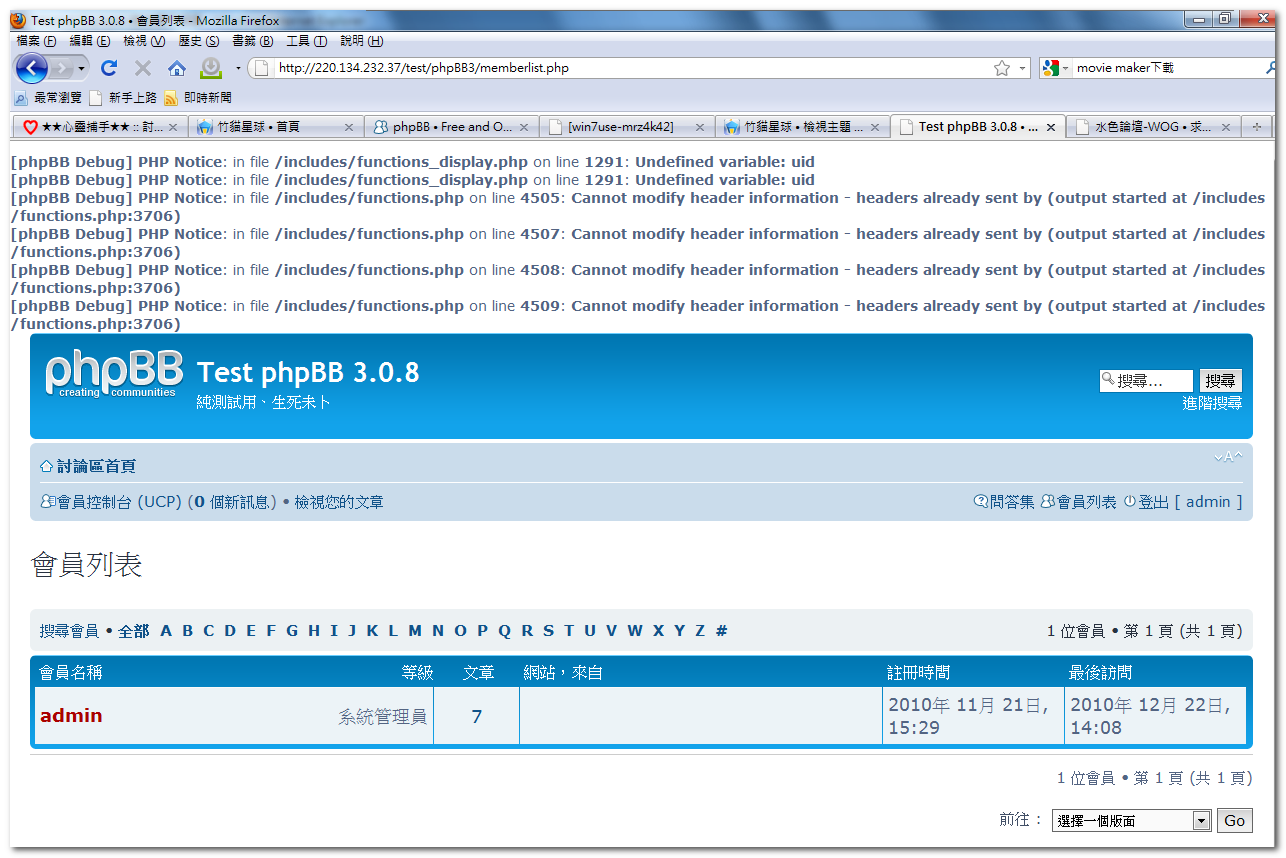Filter members by letter M

coord(415,631)
